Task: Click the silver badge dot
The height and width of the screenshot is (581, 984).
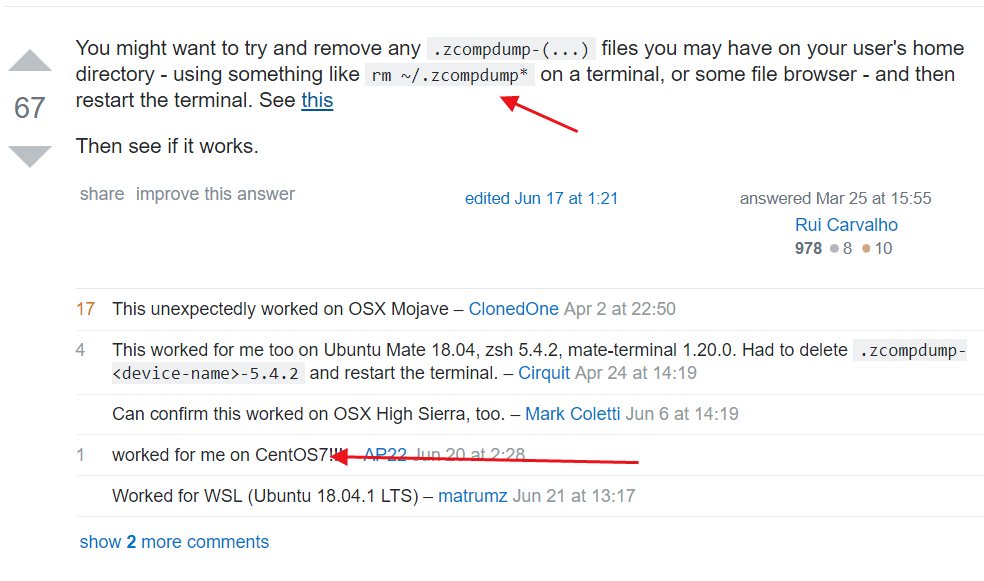Action: click(834, 248)
